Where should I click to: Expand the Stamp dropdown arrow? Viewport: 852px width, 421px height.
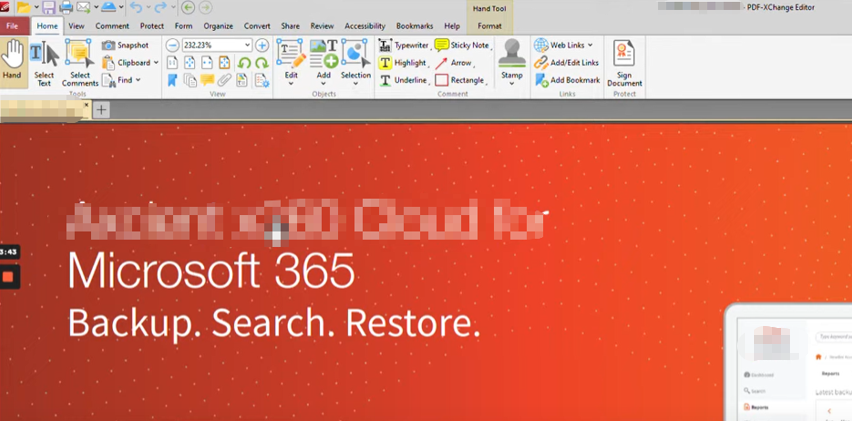(x=512, y=84)
